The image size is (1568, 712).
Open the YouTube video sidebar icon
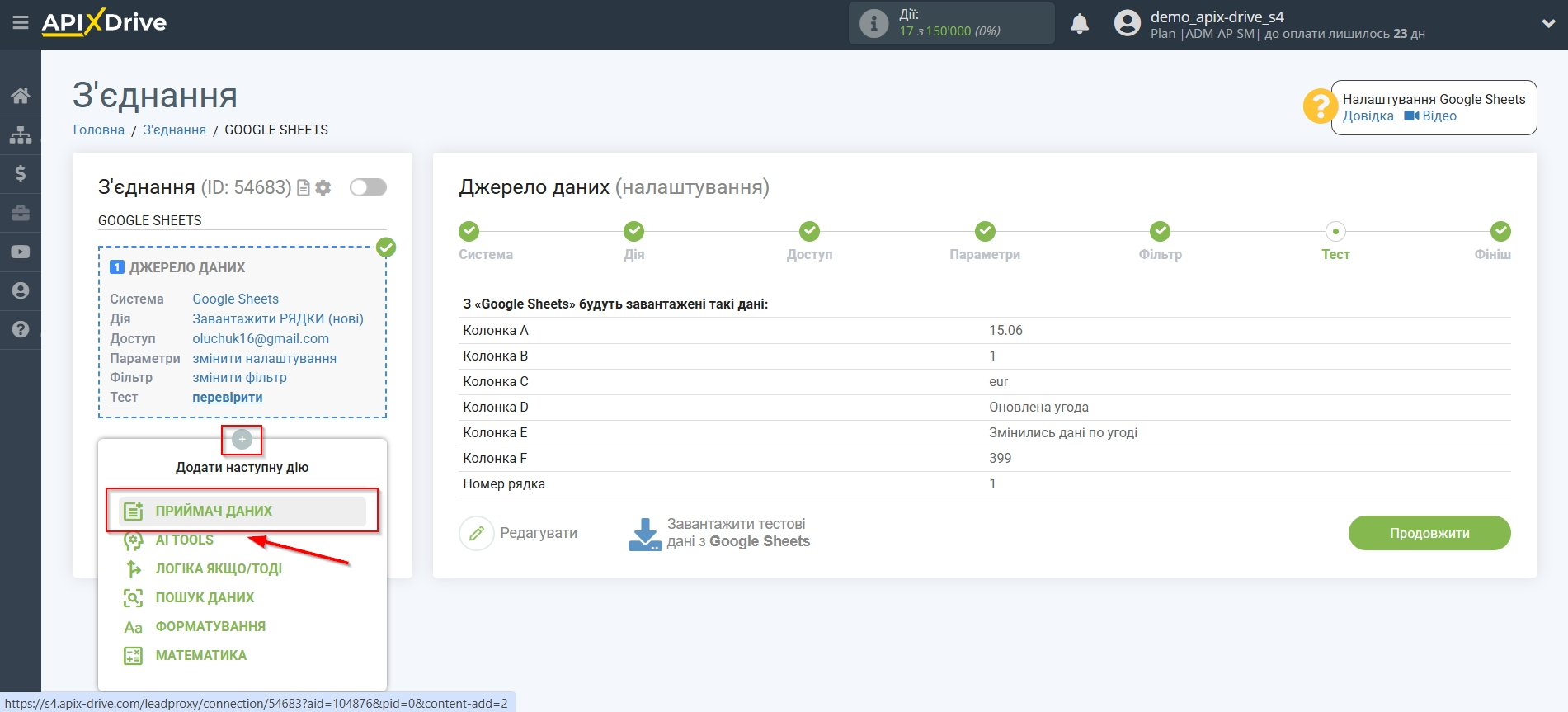21,252
